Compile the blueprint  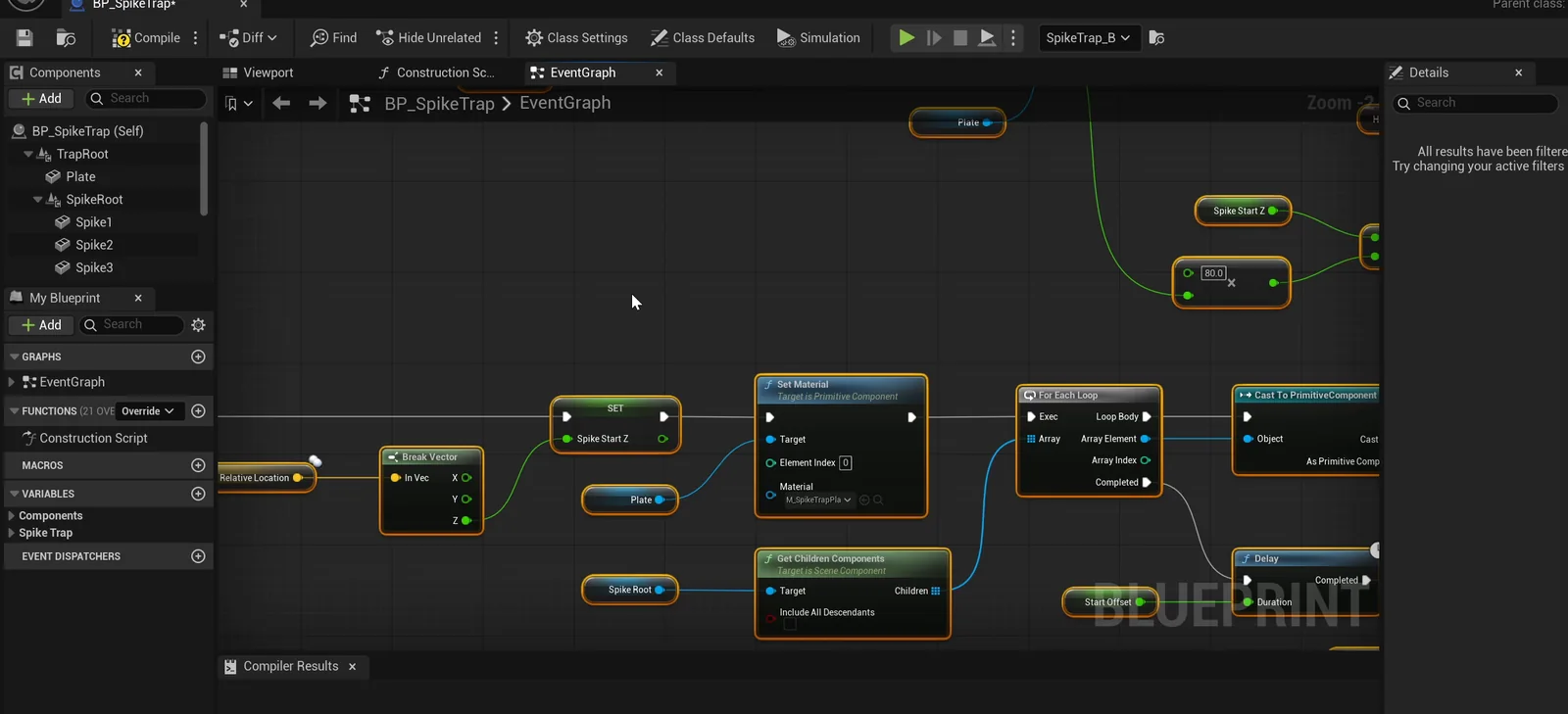146,38
